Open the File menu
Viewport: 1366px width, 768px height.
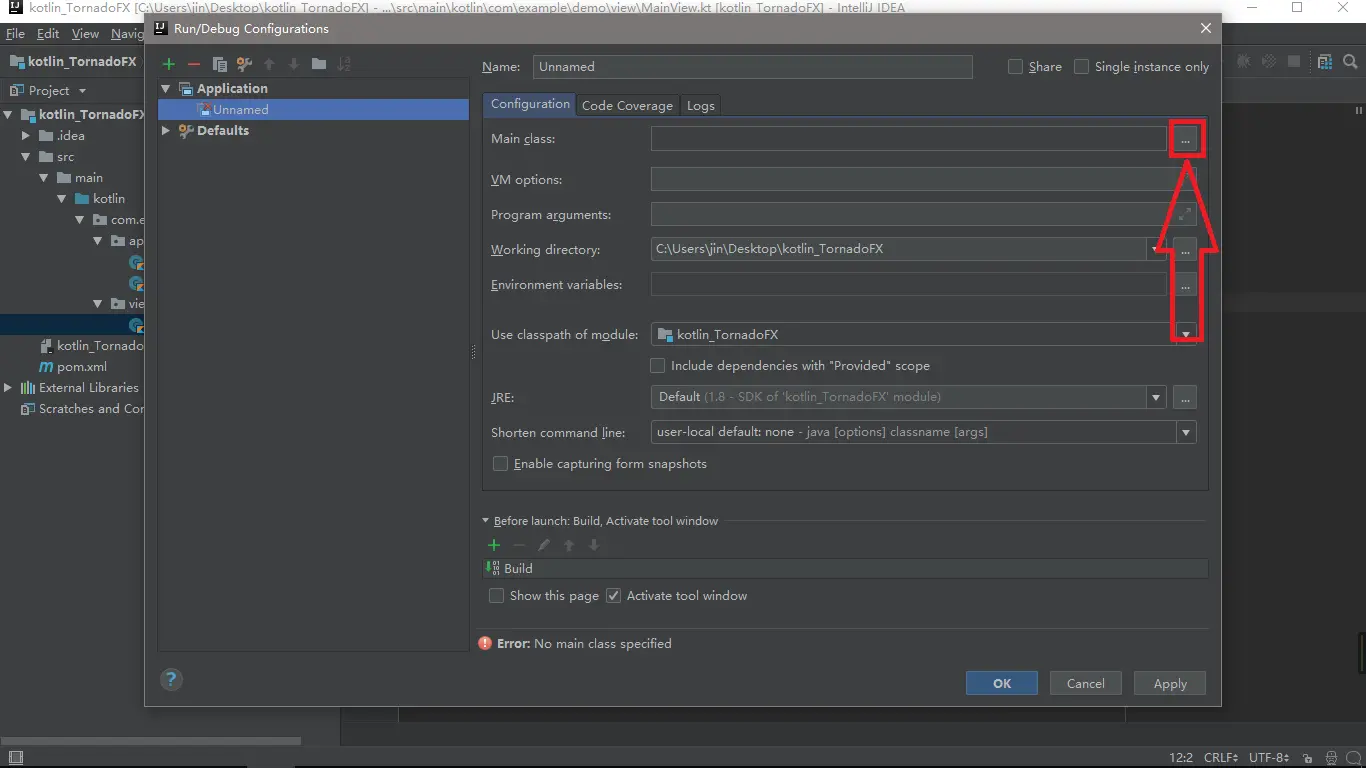point(15,33)
